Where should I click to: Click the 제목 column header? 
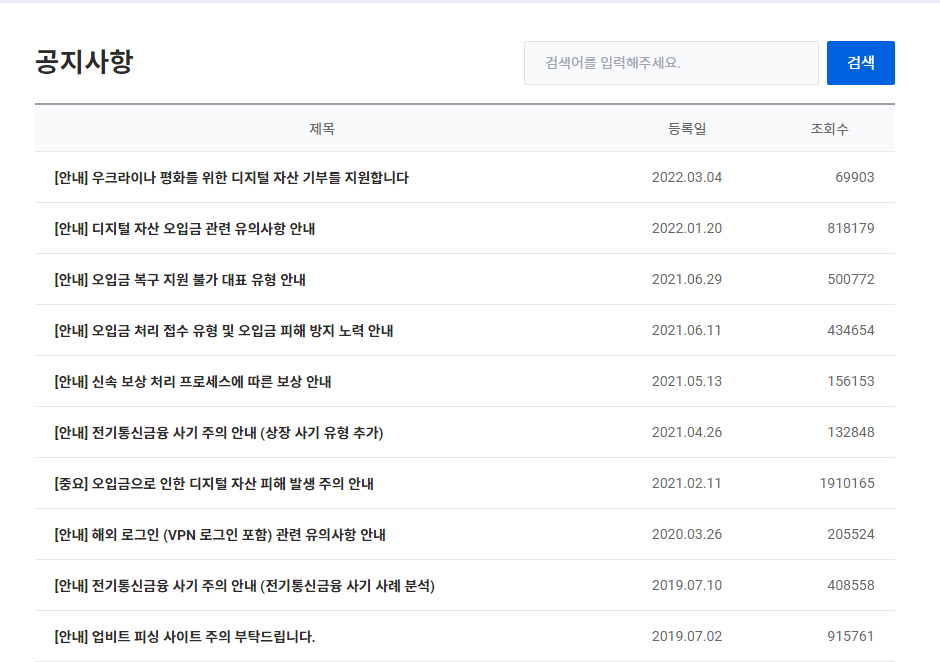(322, 129)
